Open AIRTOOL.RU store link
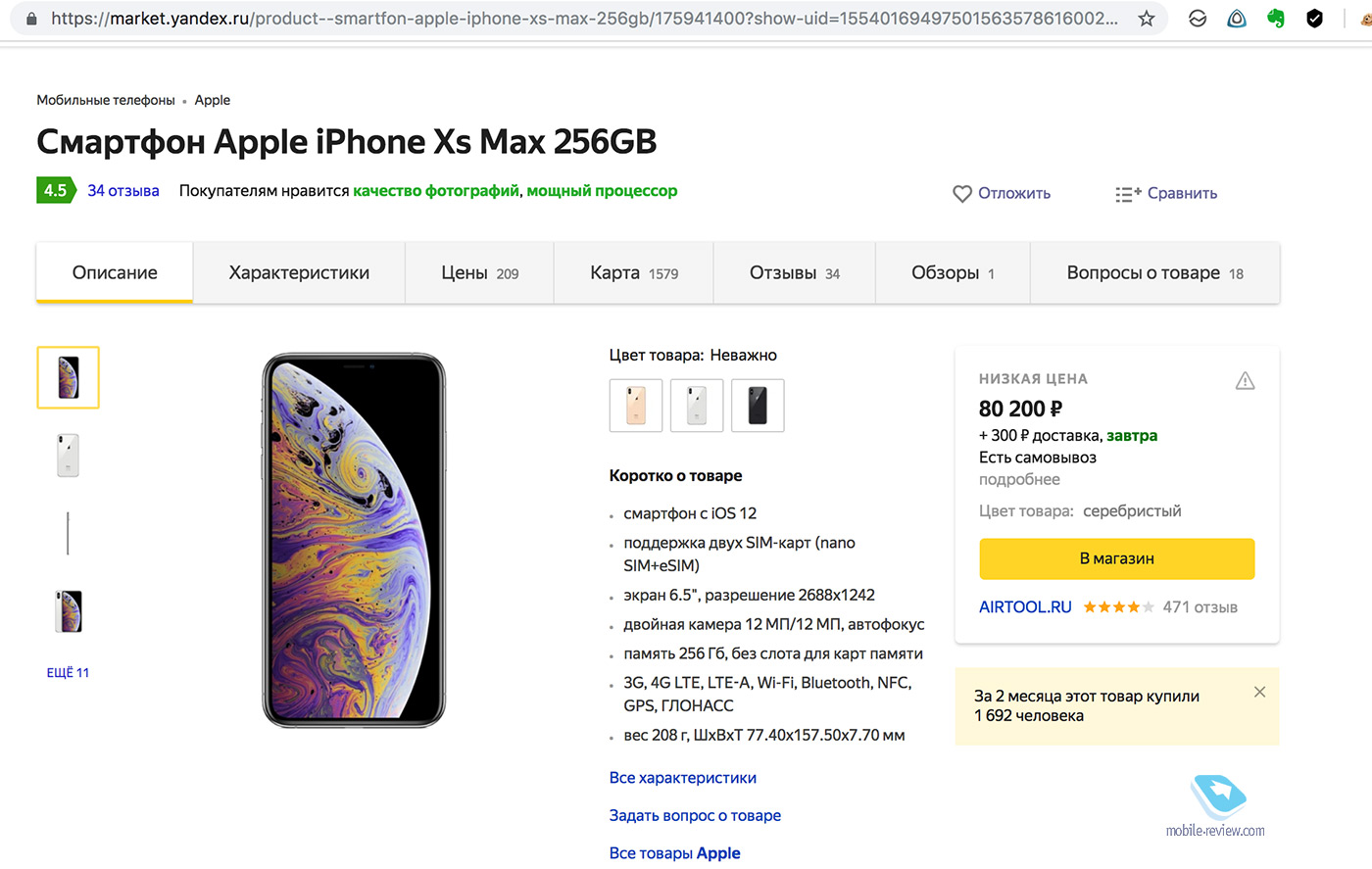The width and height of the screenshot is (1372, 869). tap(1025, 607)
